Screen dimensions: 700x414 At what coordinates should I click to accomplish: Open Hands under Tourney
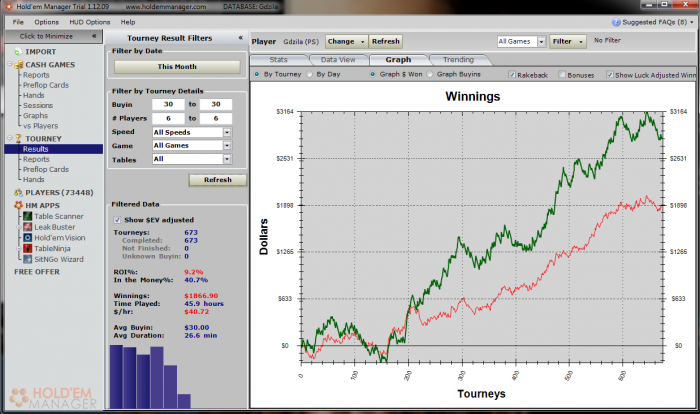point(33,180)
